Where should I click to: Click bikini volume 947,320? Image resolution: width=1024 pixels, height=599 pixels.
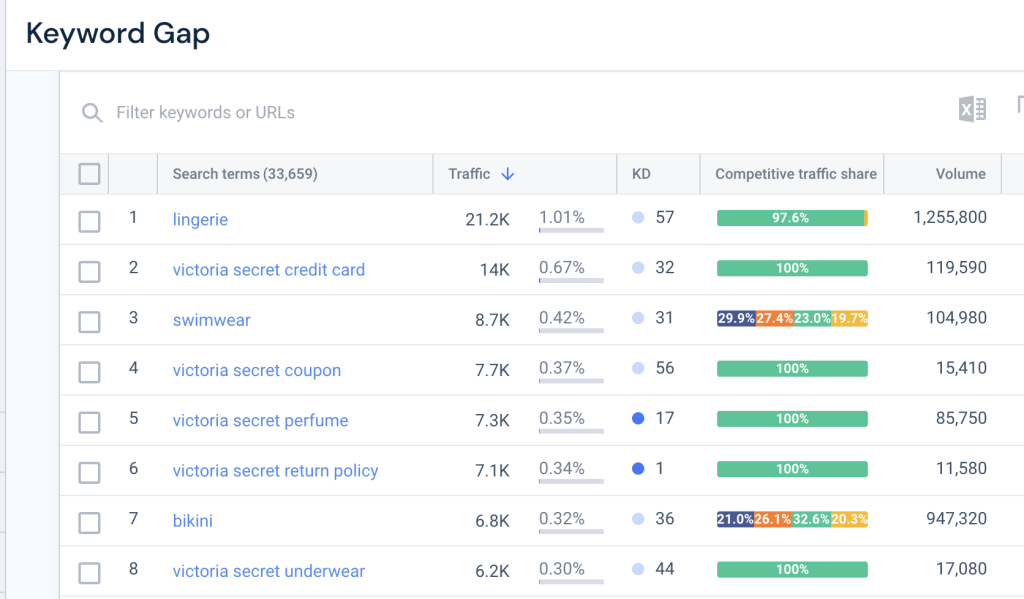point(956,519)
